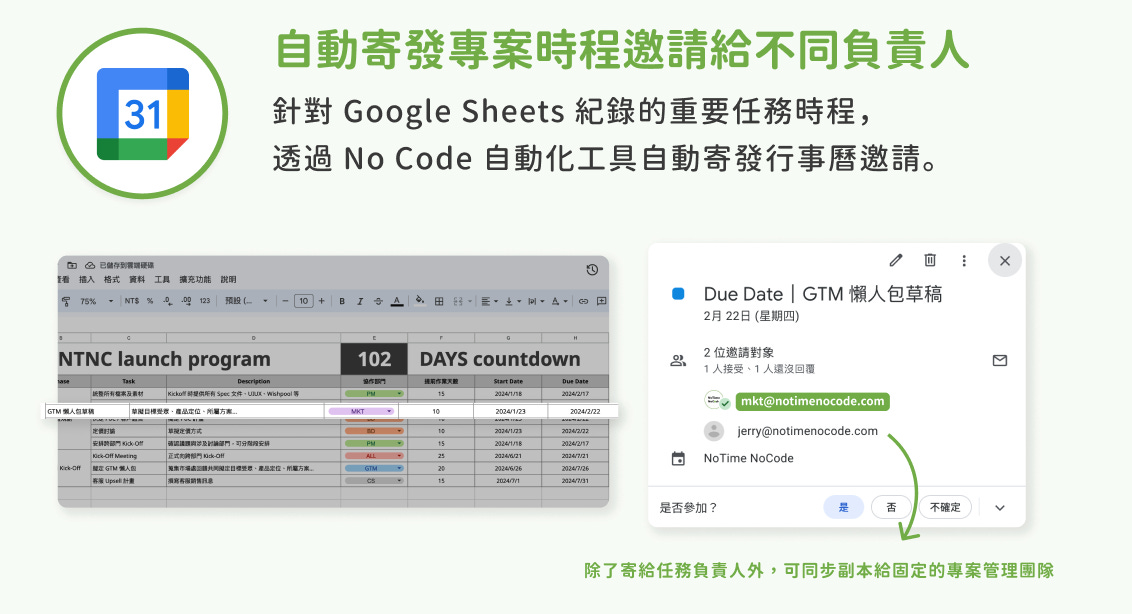The image size is (1132, 614).
Task: Close the calendar event popup
Action: [x=1004, y=261]
